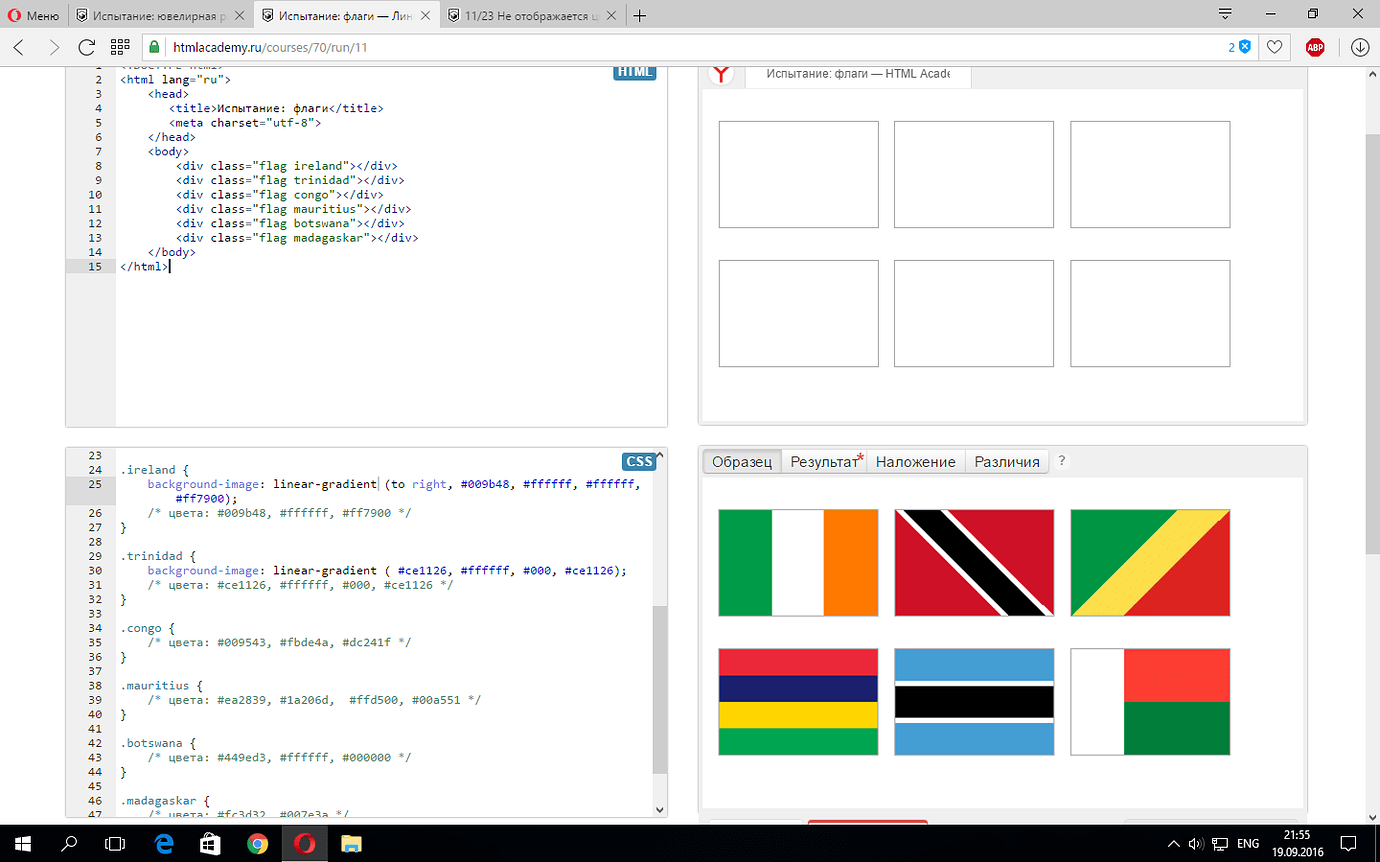Click the .trinidad selector in CSS
1380x862 pixels.
click(151, 556)
